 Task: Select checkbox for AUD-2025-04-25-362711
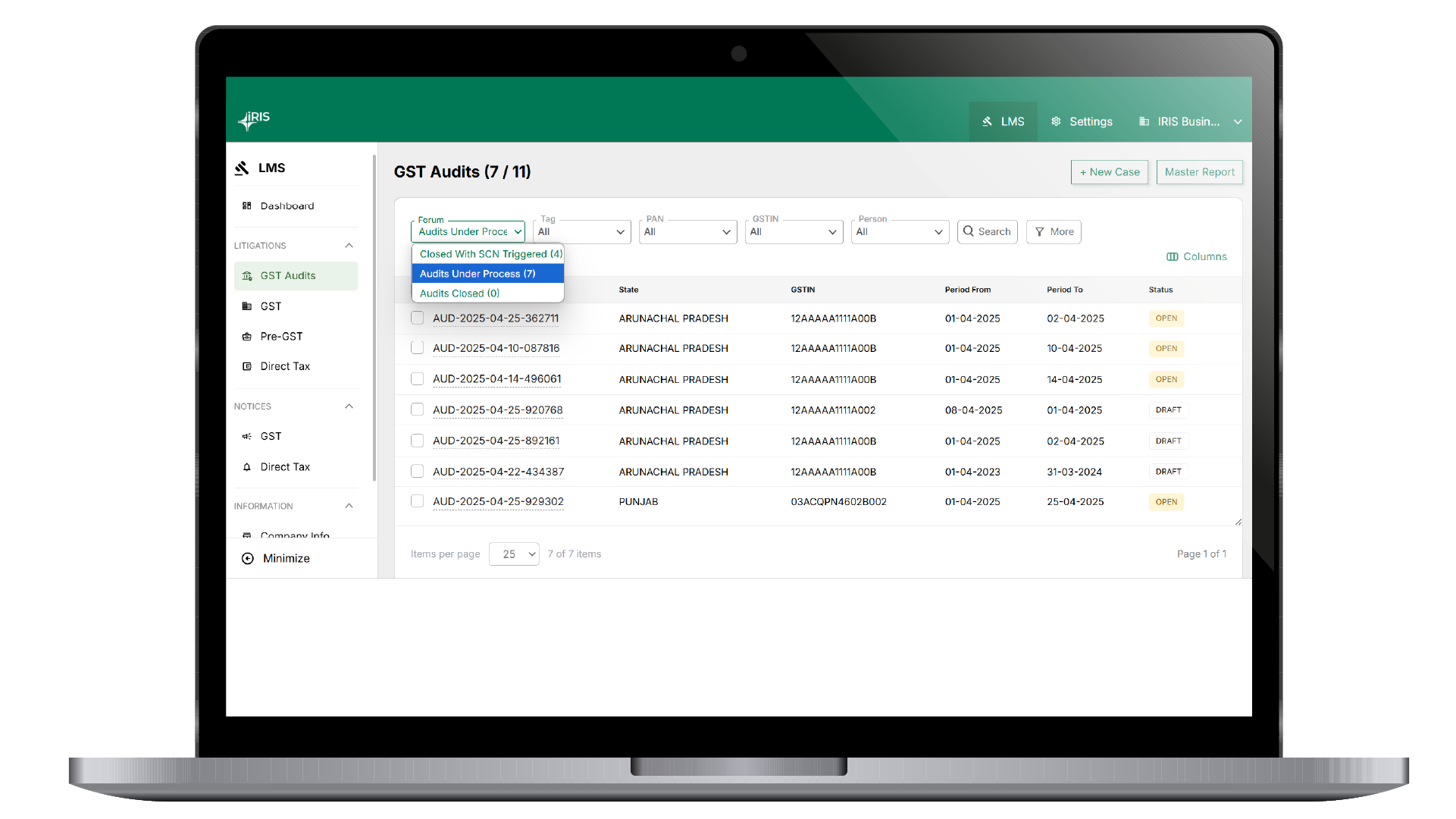[x=417, y=318]
